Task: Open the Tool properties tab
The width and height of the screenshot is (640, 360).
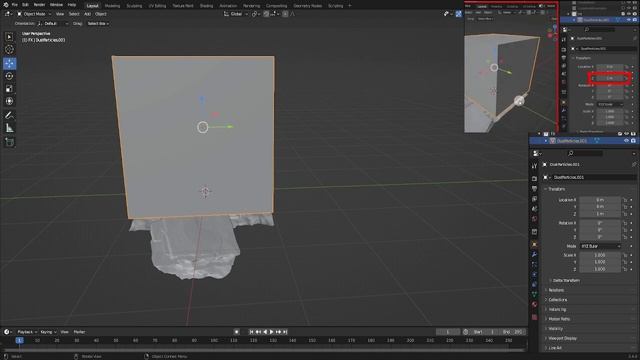Action: pos(534,166)
